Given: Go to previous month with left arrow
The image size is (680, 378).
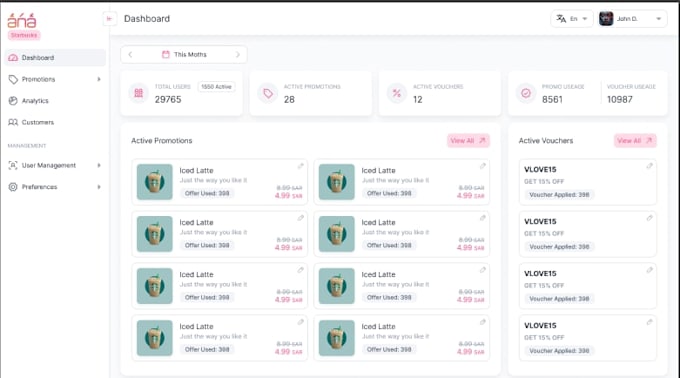Looking at the screenshot, I should tap(130, 55).
